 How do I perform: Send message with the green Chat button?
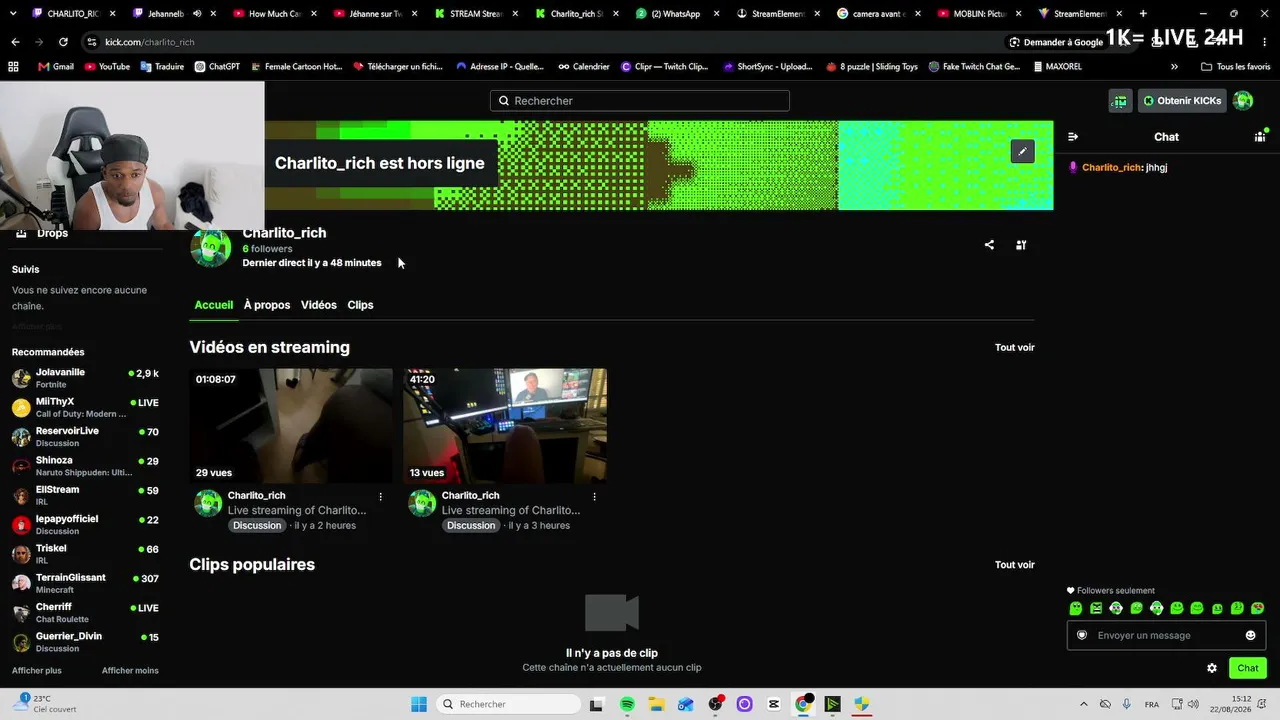tap(1248, 668)
